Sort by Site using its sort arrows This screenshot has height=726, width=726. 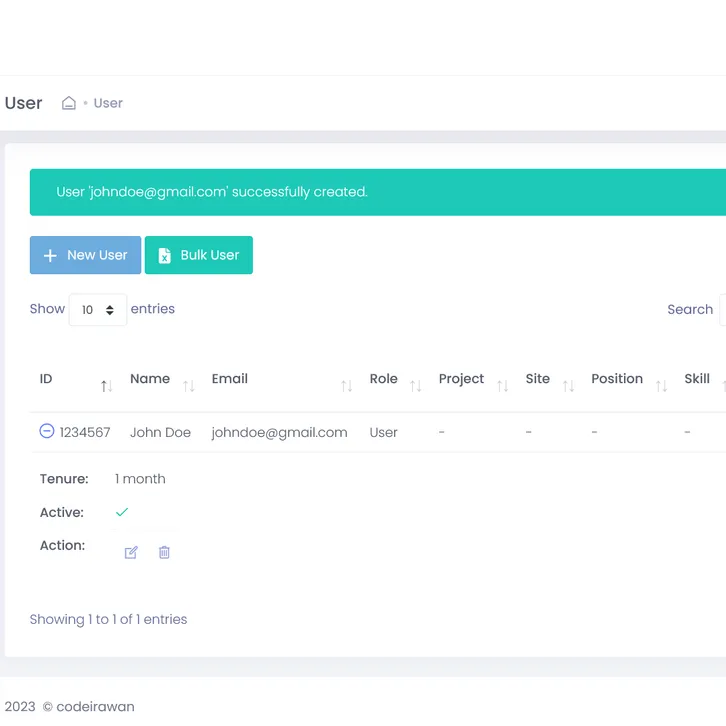pos(568,385)
